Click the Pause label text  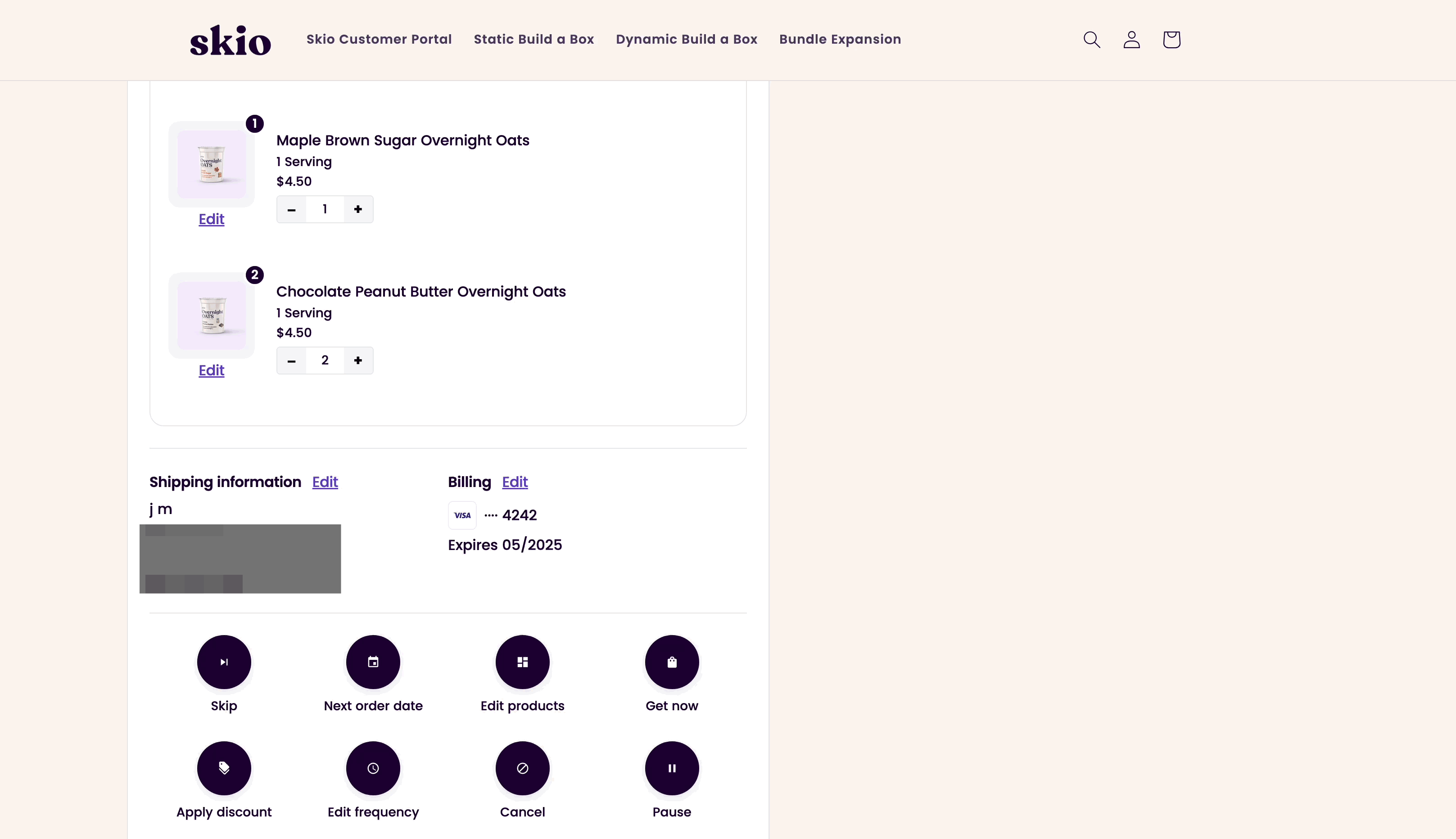coord(672,812)
